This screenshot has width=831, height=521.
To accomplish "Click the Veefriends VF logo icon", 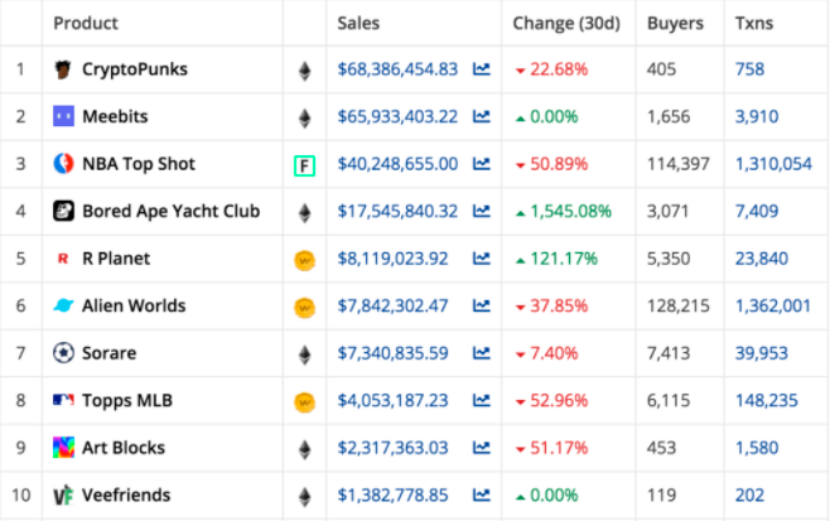I will tap(63, 496).
